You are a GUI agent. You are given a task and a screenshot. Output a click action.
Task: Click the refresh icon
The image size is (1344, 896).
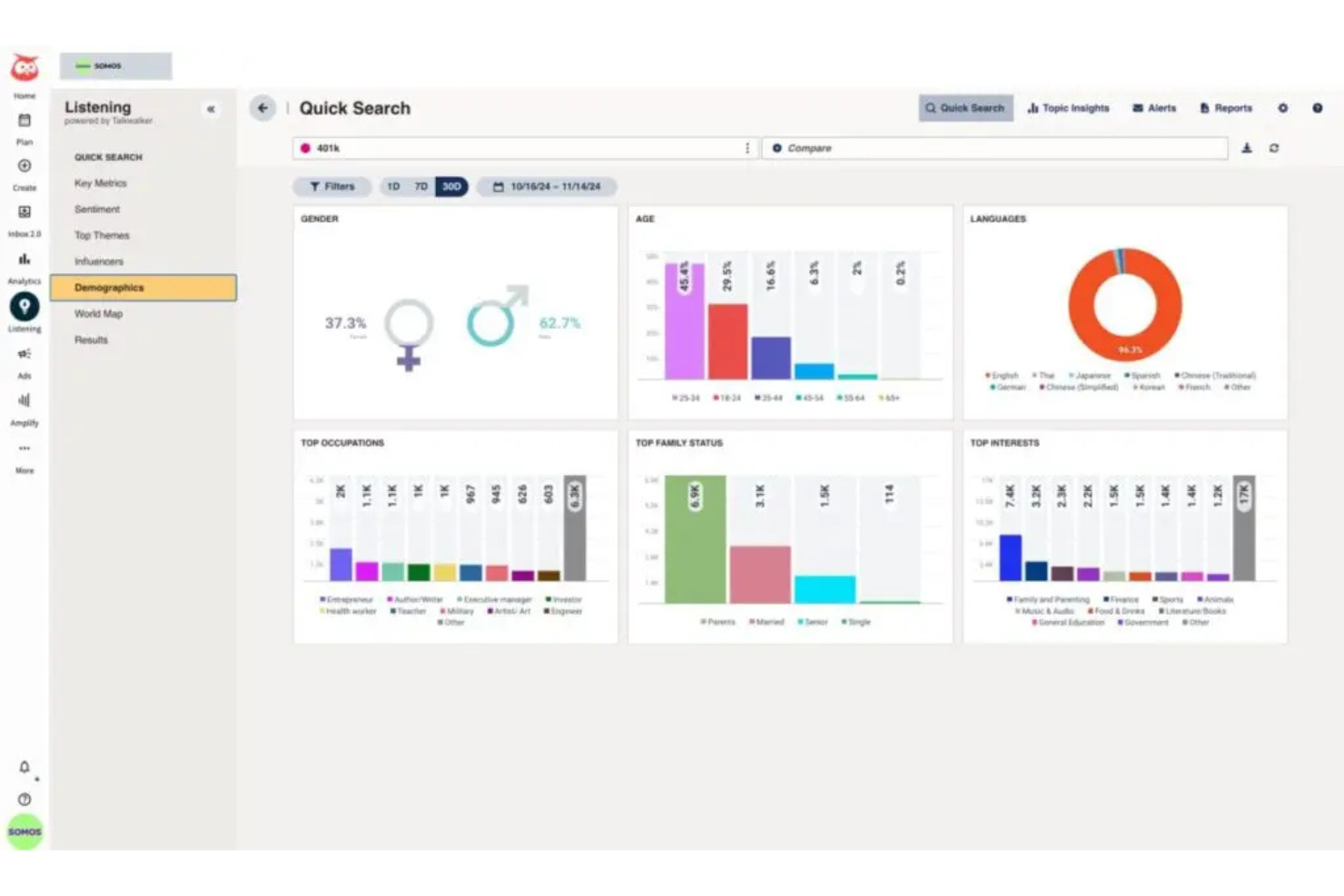[1274, 148]
